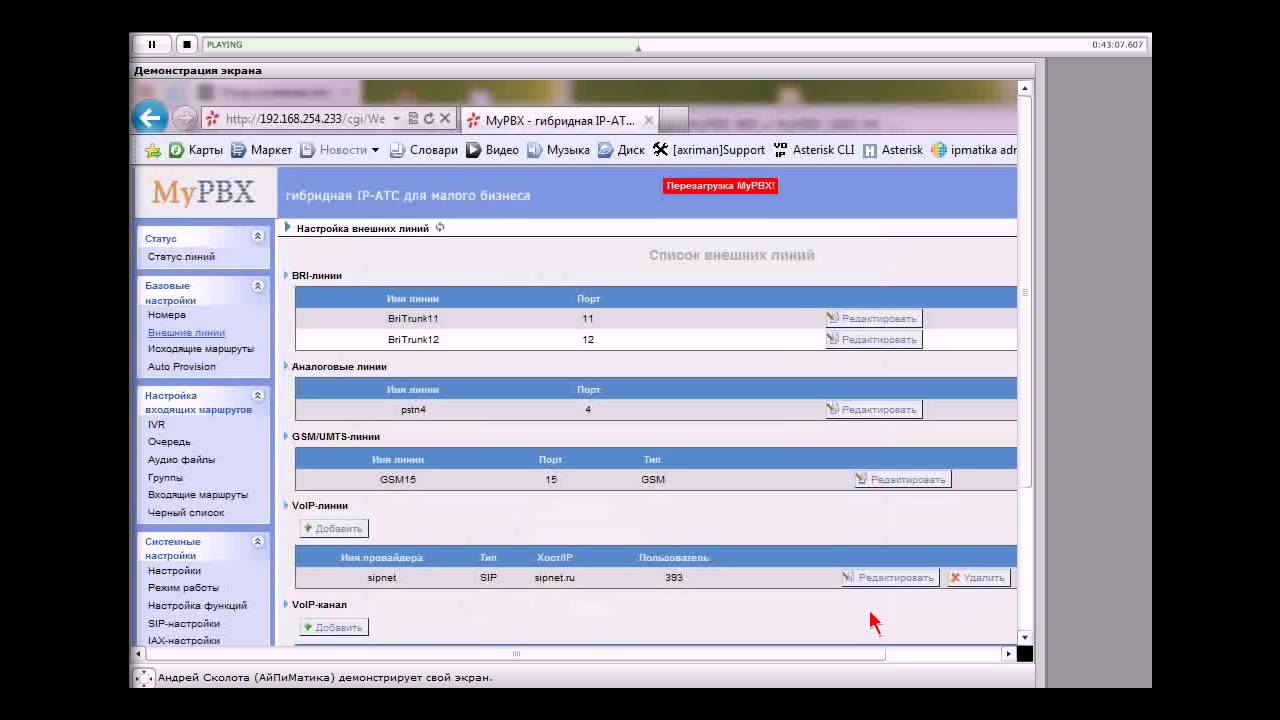Open Внешние линии in sidebar

pos(186,333)
